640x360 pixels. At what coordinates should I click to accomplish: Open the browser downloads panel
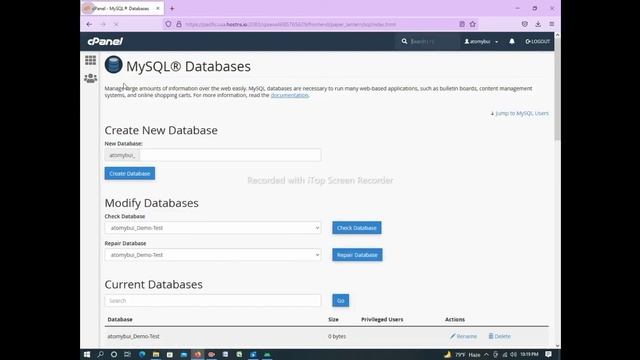pos(538,24)
